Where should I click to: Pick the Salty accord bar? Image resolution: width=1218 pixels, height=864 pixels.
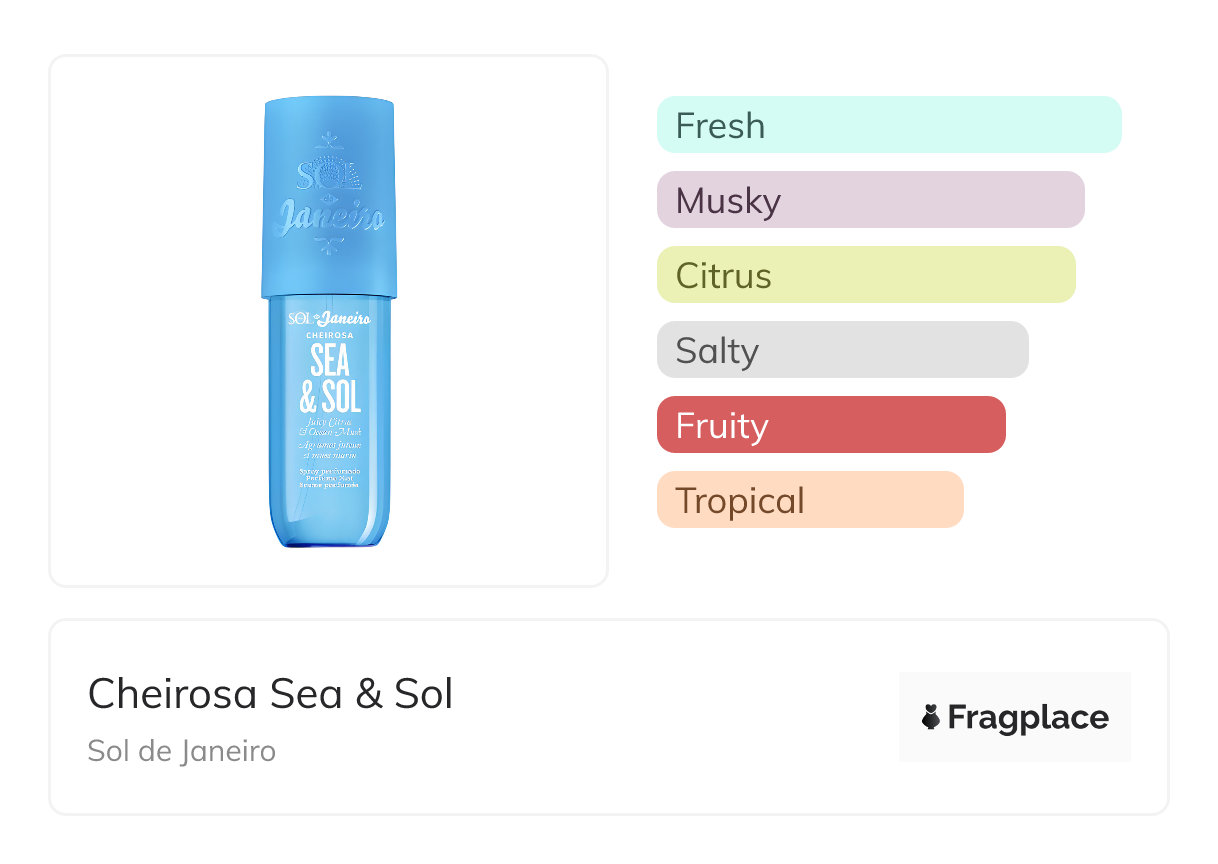pyautogui.click(x=842, y=350)
